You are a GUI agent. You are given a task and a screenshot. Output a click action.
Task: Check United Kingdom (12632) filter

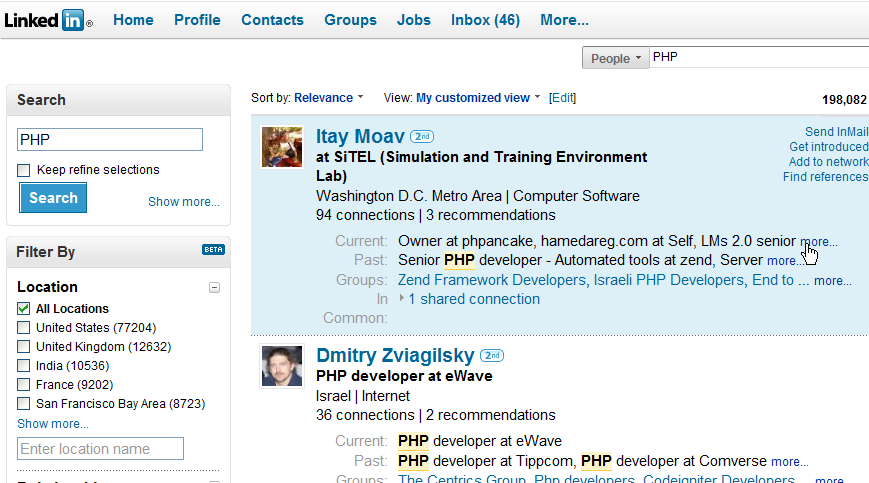(x=23, y=347)
